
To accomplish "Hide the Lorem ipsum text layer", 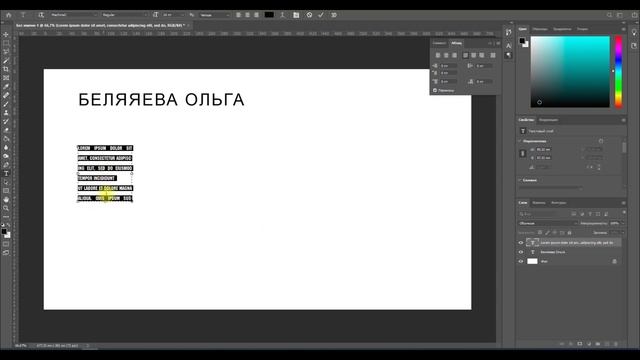I will (521, 243).
